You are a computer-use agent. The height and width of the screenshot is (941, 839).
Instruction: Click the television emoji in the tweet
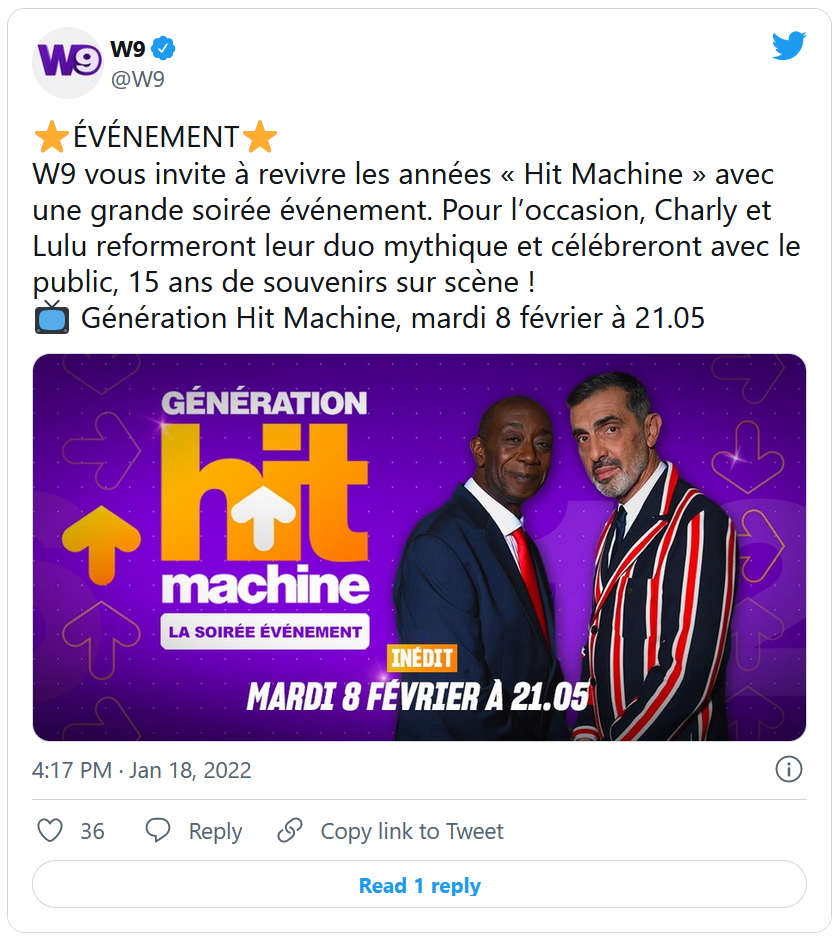(51, 319)
